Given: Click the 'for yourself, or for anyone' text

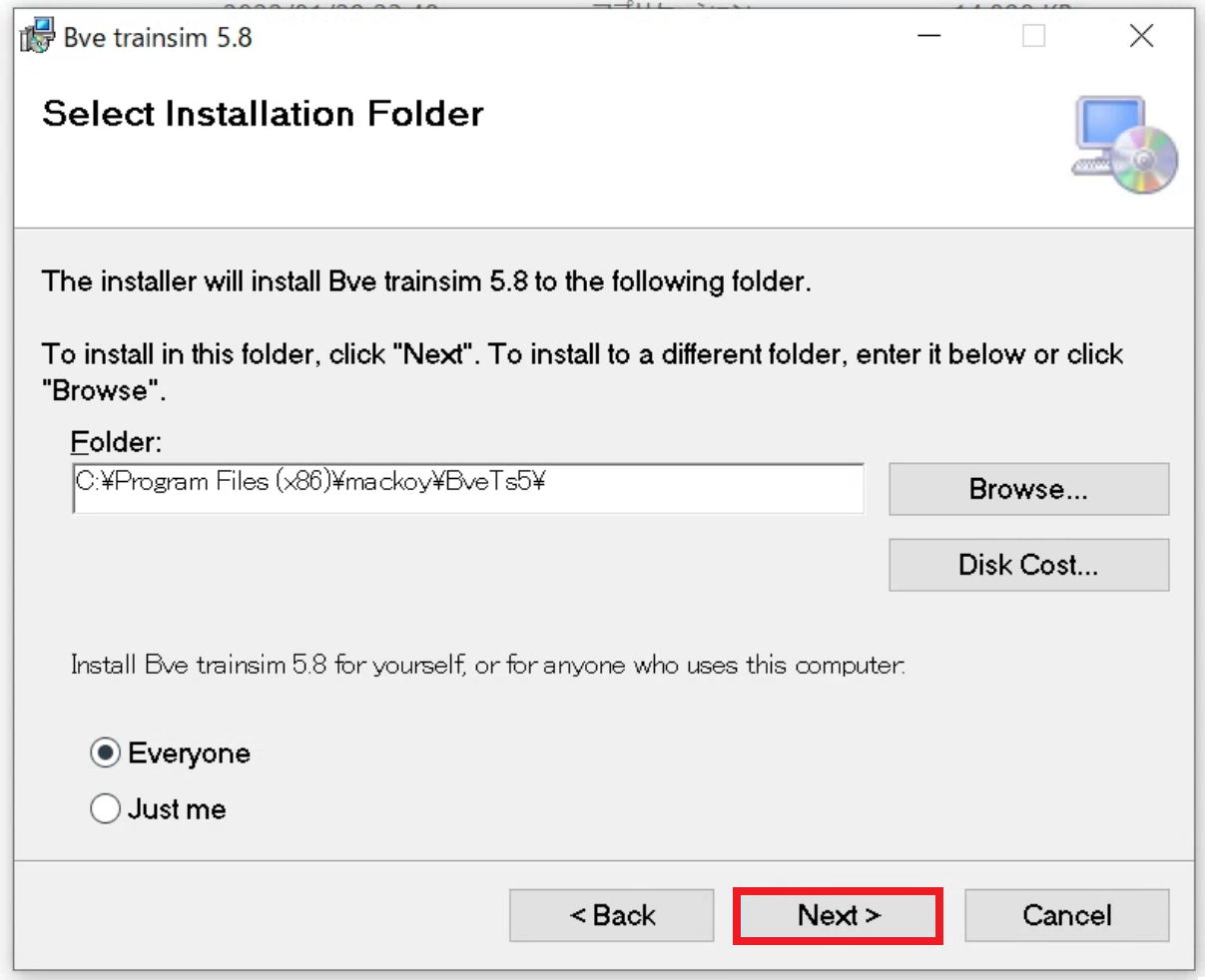Looking at the screenshot, I should 487,665.
